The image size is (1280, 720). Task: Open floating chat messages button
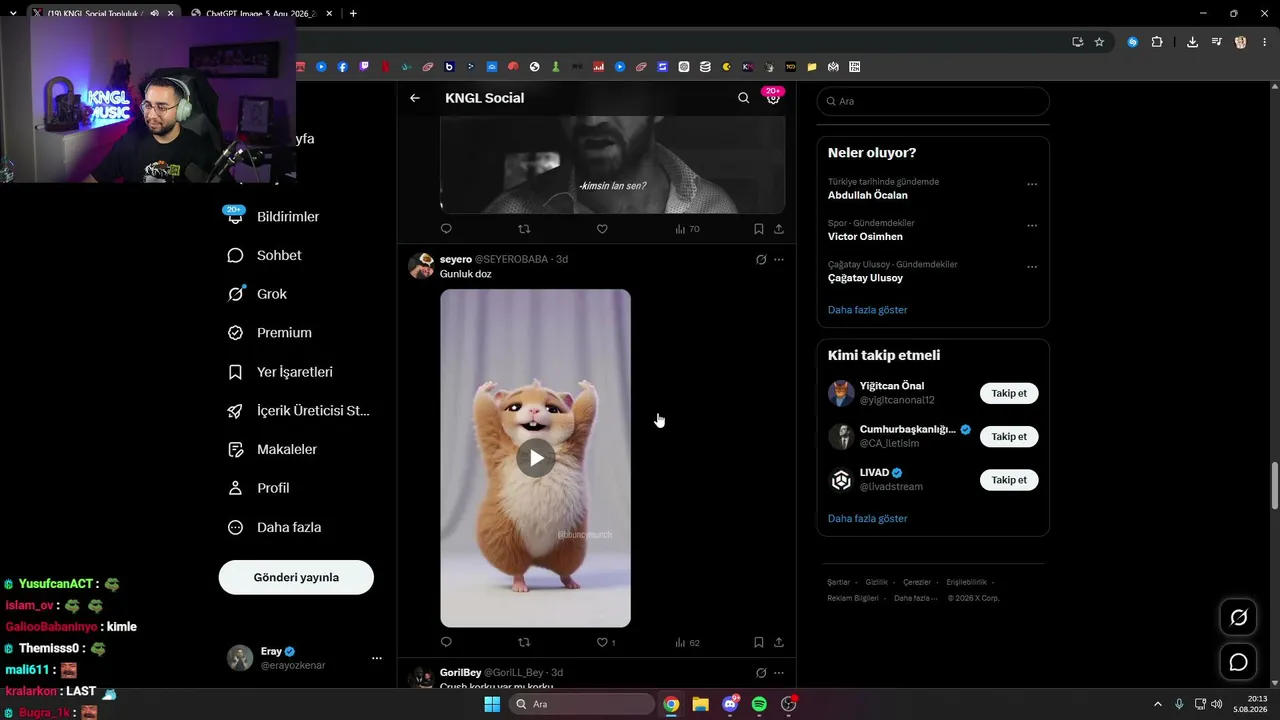(1238, 662)
